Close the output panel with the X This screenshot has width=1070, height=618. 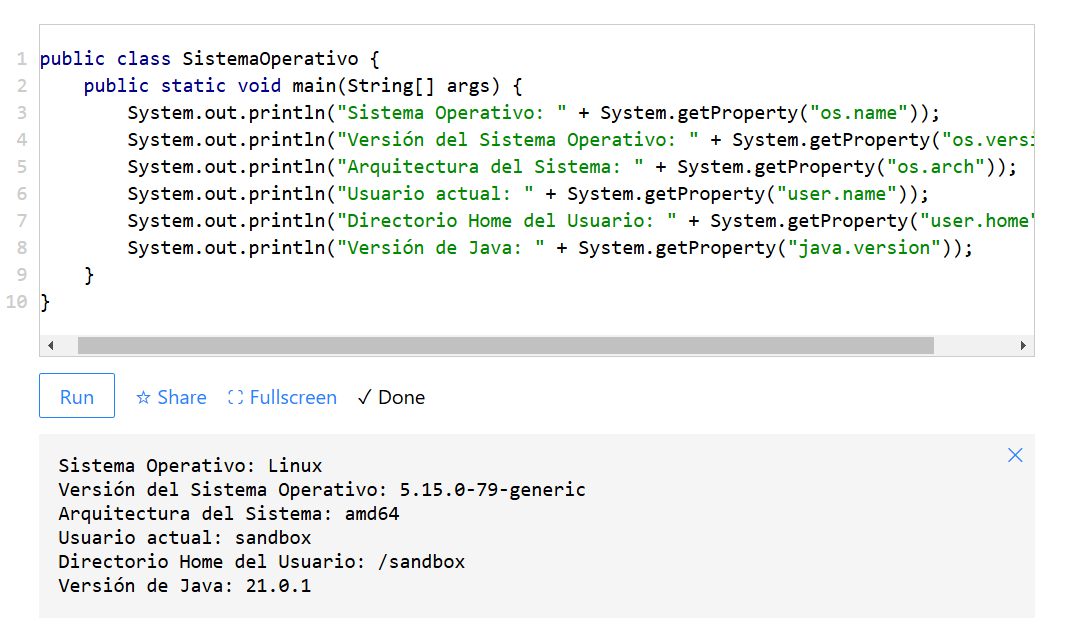click(x=1015, y=455)
